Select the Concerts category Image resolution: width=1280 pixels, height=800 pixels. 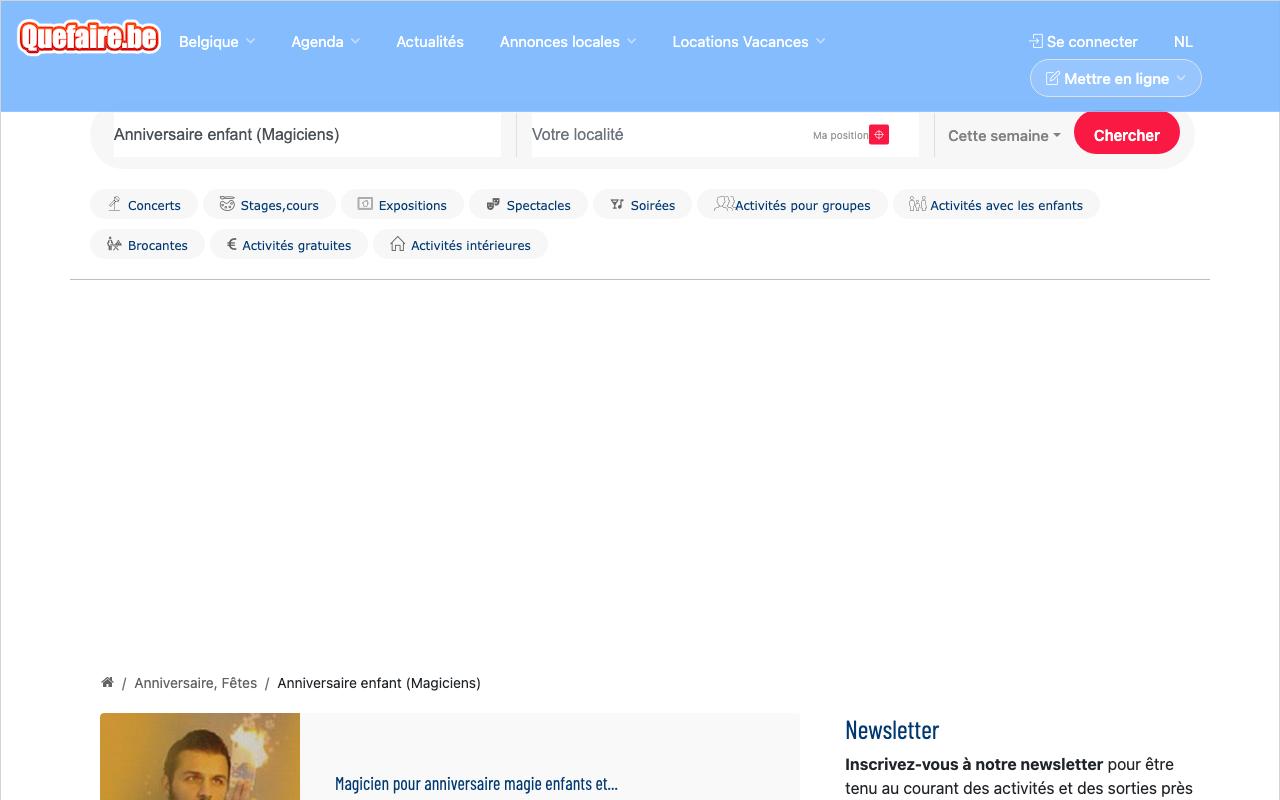pos(146,204)
